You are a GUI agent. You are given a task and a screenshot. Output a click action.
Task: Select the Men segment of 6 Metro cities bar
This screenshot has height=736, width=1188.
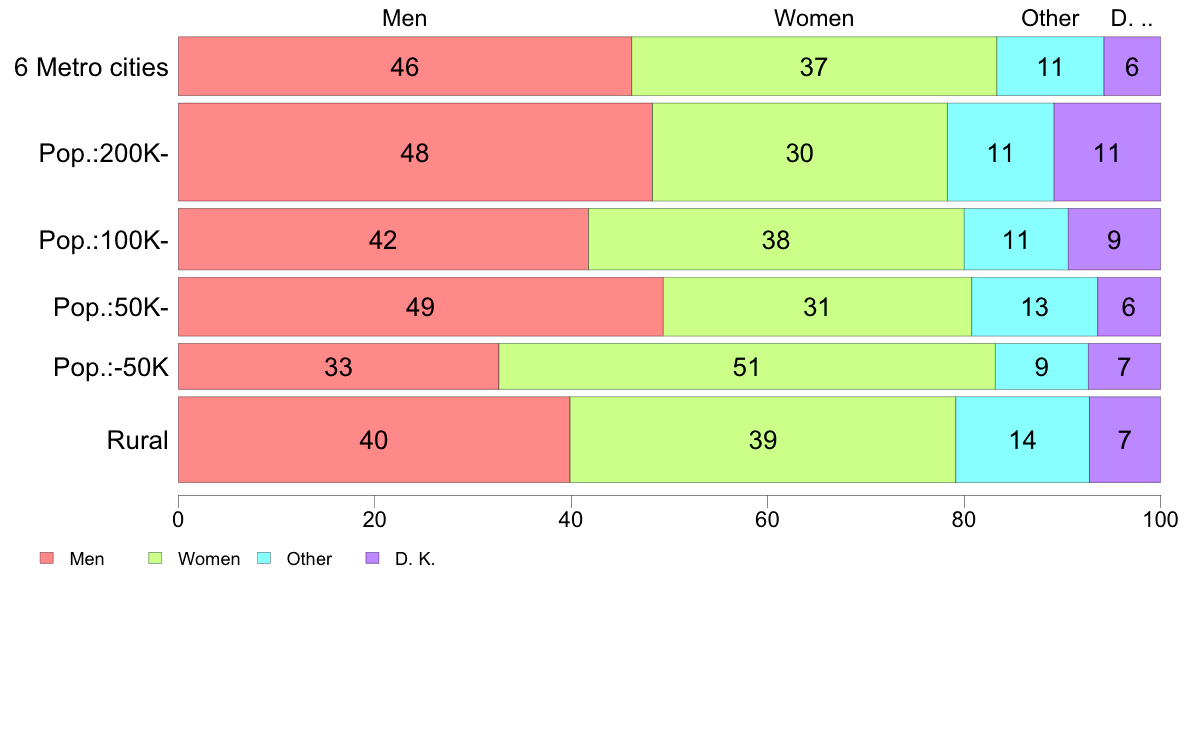405,67
